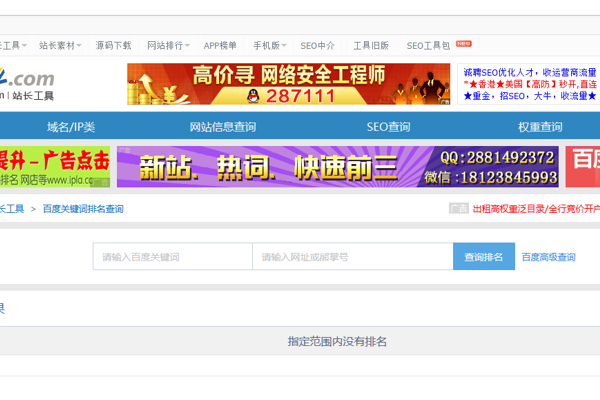600x400 pixels.
Task: Open the 站长素材 dropdown menu
Action: (60, 46)
